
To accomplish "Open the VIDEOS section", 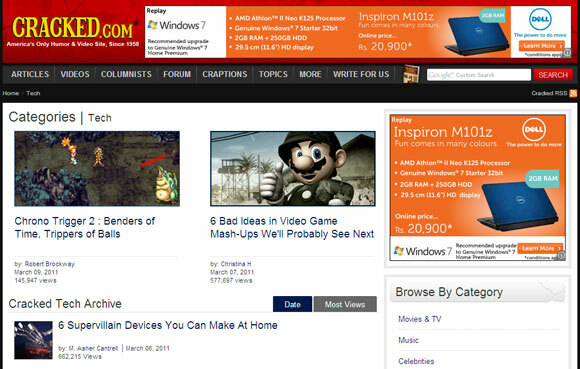I will 75,74.
